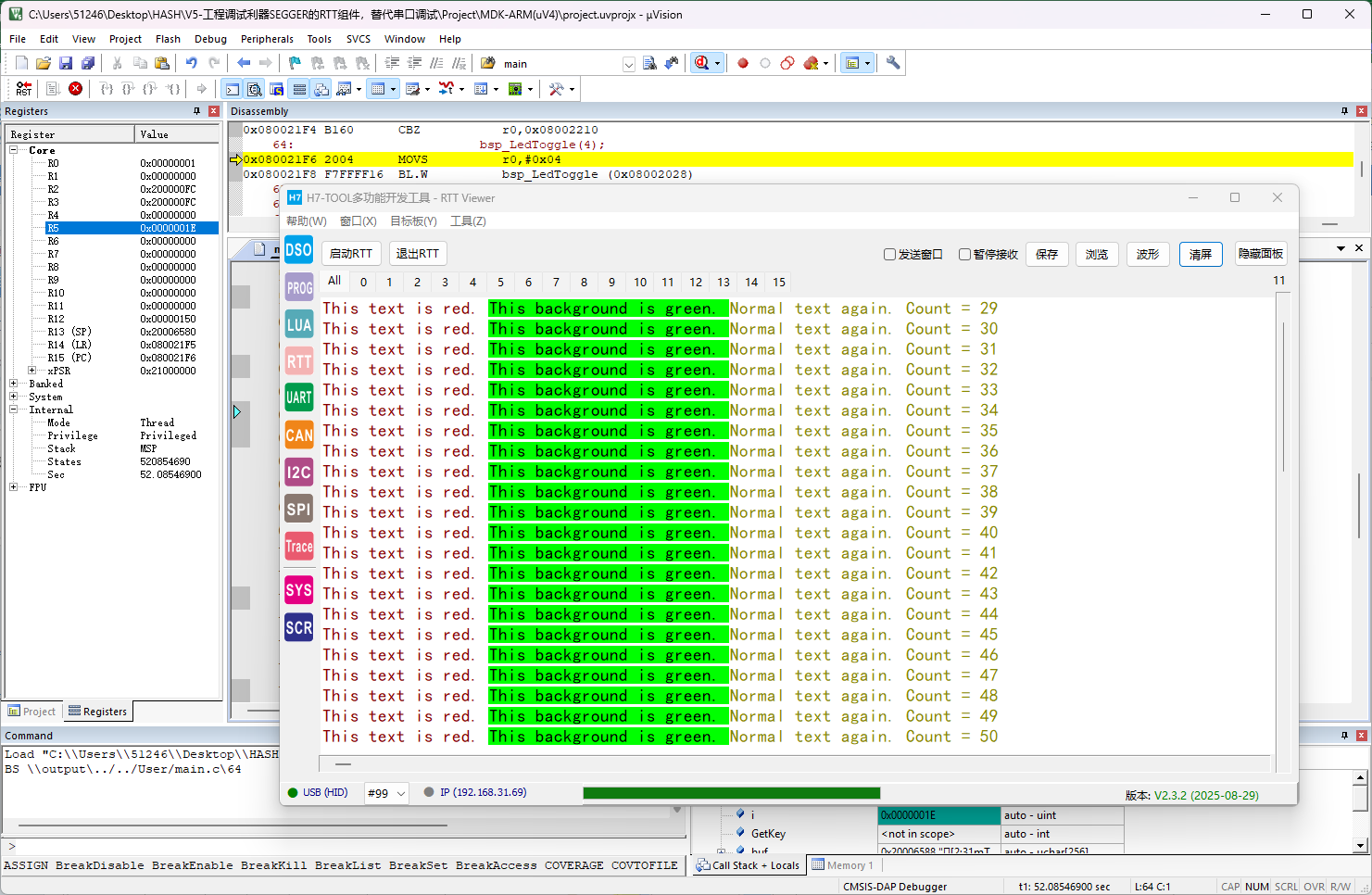Open the Peripherals menu
The image size is (1372, 895).
coord(267,39)
